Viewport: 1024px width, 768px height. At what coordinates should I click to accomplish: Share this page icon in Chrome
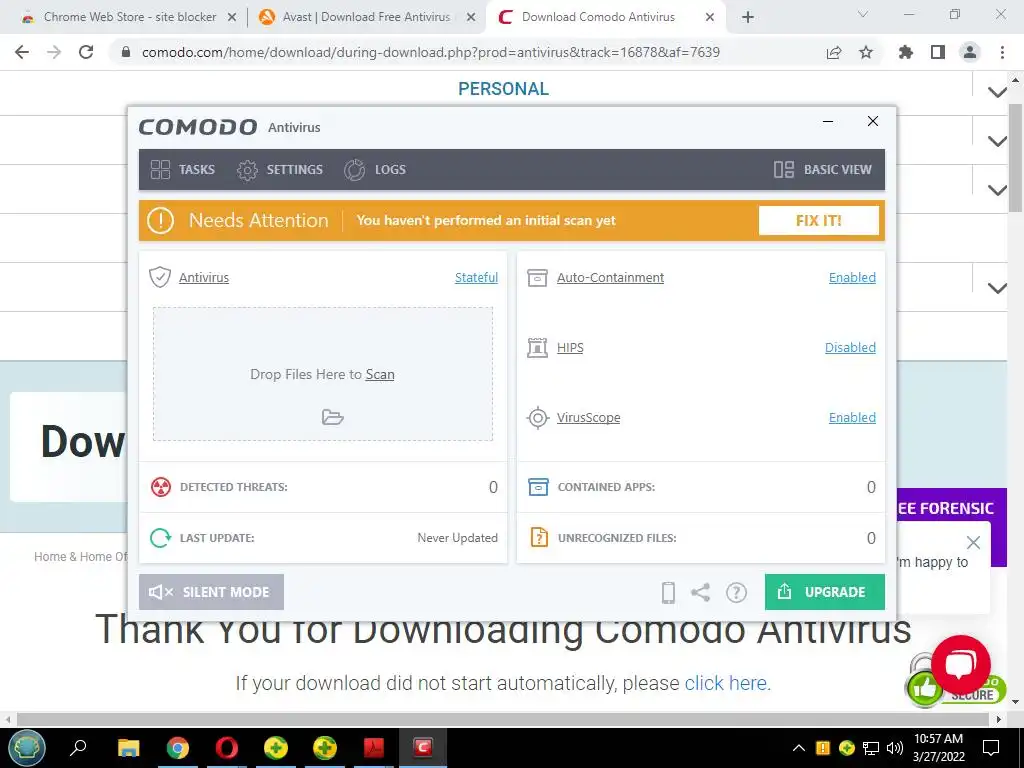[834, 53]
